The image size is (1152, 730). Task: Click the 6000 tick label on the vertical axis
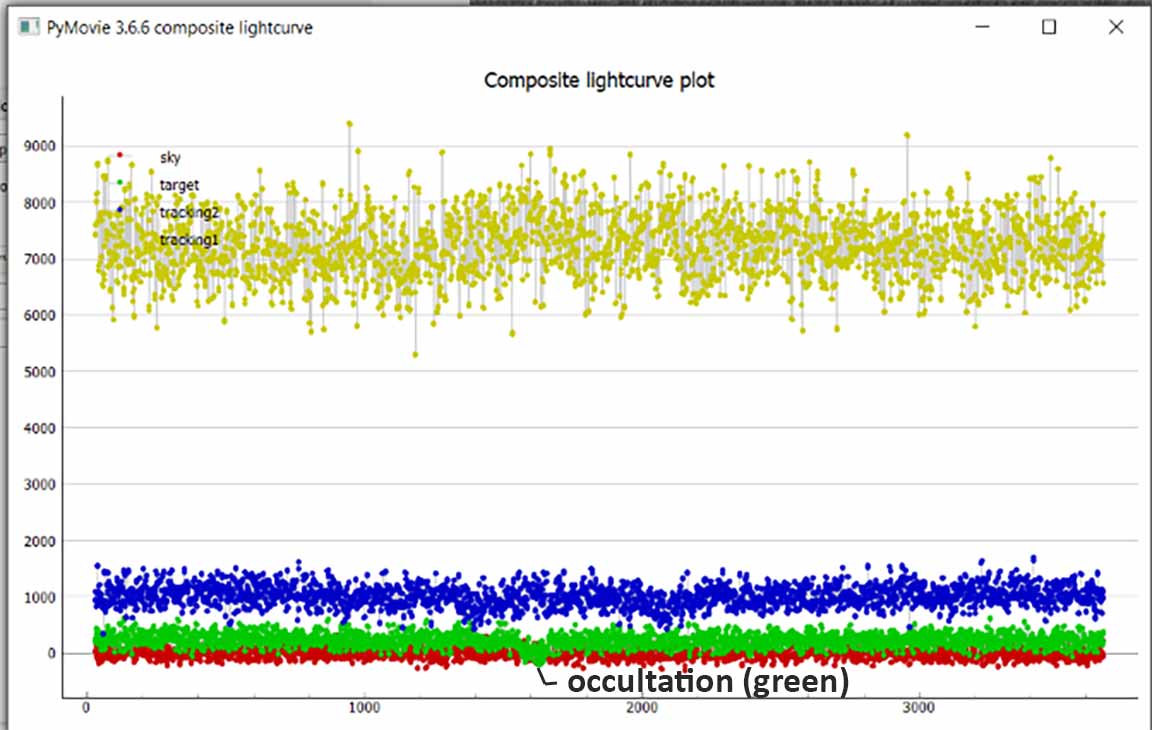[40, 316]
